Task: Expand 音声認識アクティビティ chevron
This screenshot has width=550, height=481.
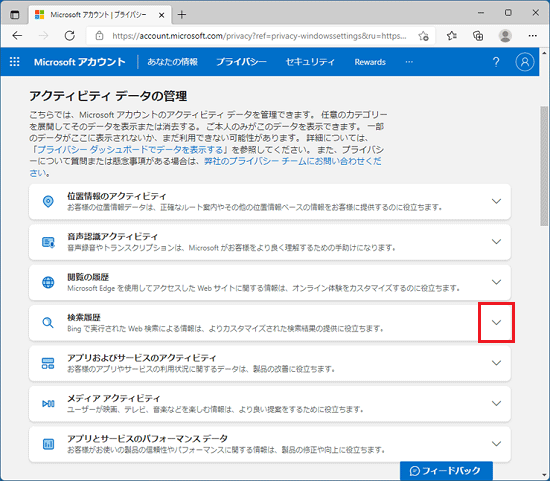Action: pyautogui.click(x=496, y=242)
